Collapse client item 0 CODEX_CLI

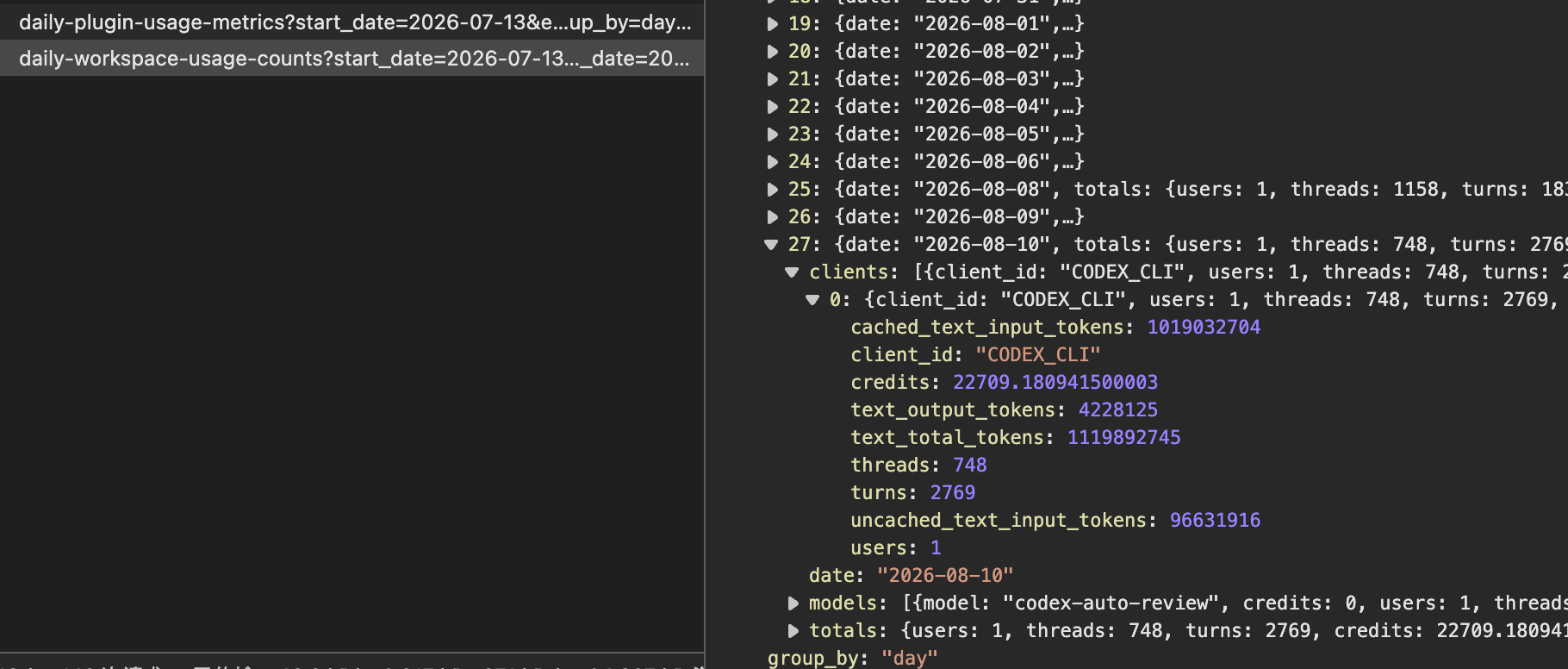coord(813,300)
